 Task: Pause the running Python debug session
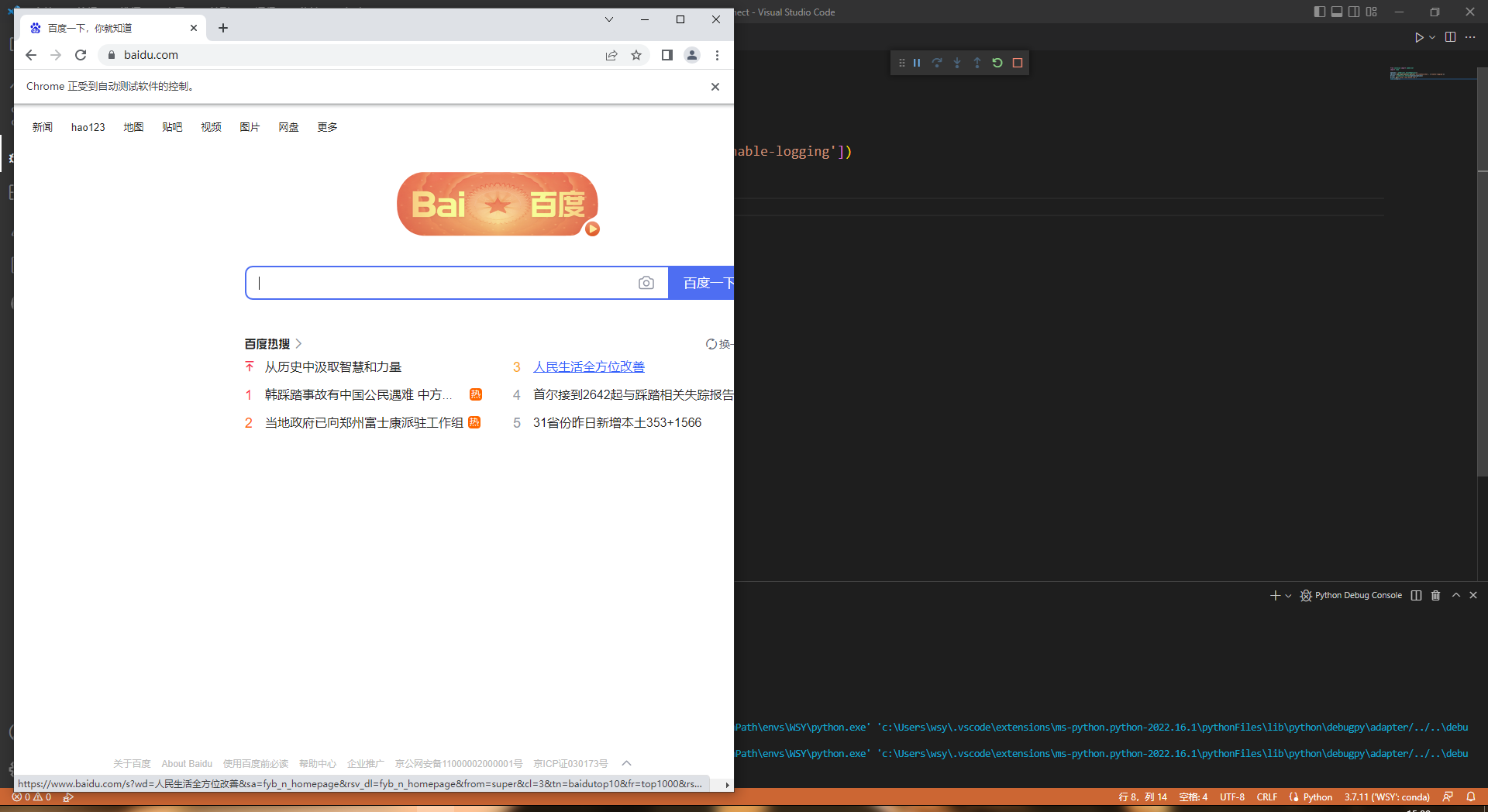pyautogui.click(x=918, y=63)
